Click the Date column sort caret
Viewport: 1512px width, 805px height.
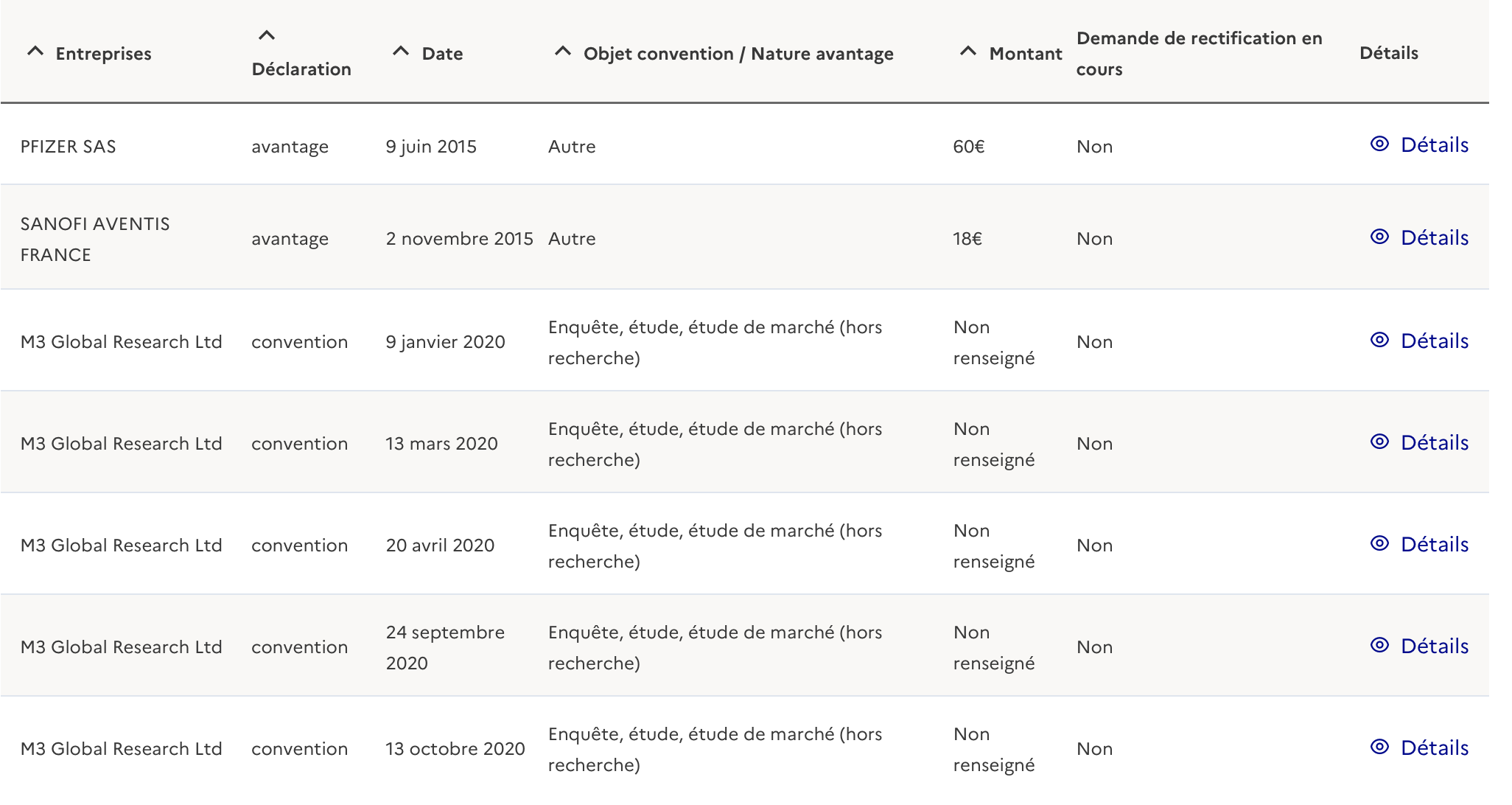pyautogui.click(x=401, y=52)
